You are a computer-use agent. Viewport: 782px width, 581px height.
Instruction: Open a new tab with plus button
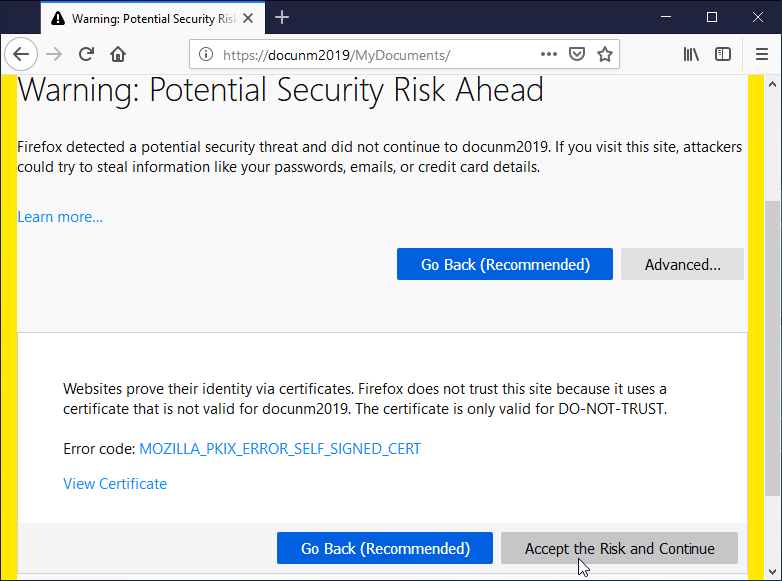click(282, 17)
